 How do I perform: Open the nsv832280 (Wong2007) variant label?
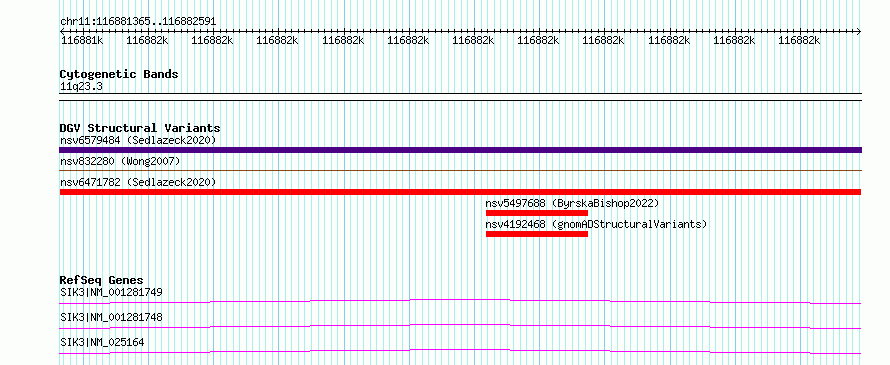pyautogui.click(x=120, y=162)
